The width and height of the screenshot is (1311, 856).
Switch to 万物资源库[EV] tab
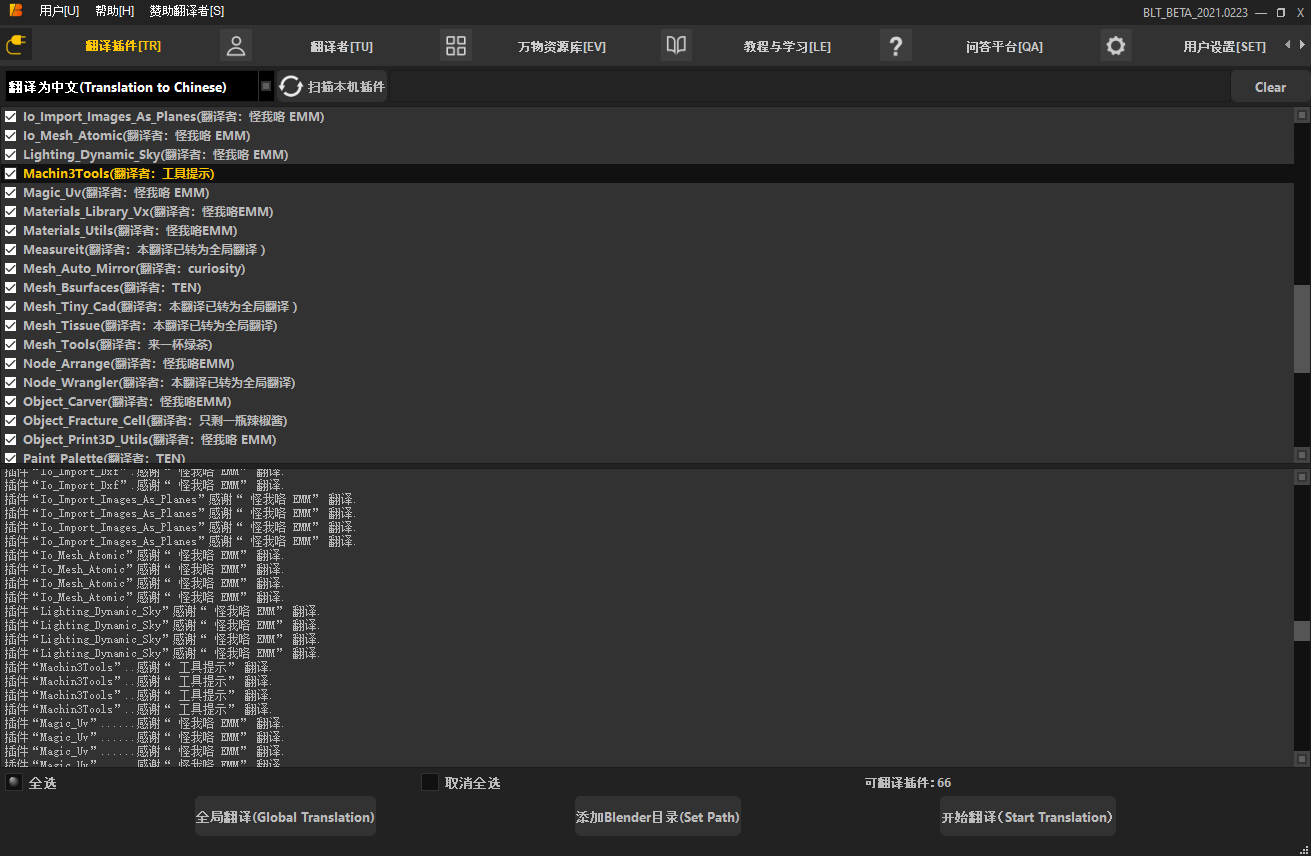coord(562,47)
